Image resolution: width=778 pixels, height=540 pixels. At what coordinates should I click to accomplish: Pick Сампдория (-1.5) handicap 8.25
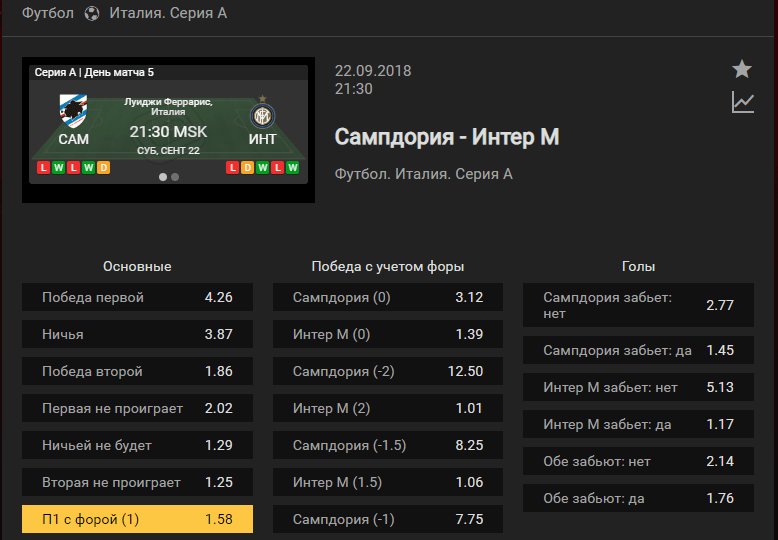[388, 445]
